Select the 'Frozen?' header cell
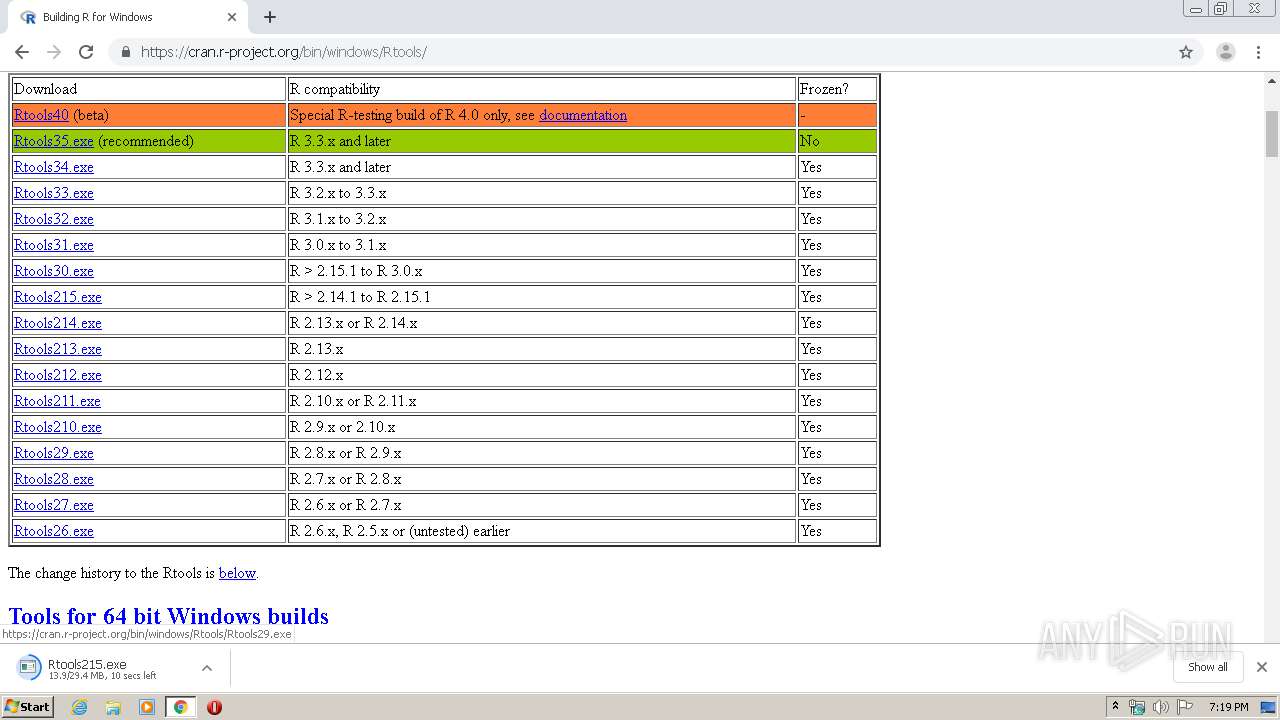Image resolution: width=1280 pixels, height=720 pixels. point(837,89)
